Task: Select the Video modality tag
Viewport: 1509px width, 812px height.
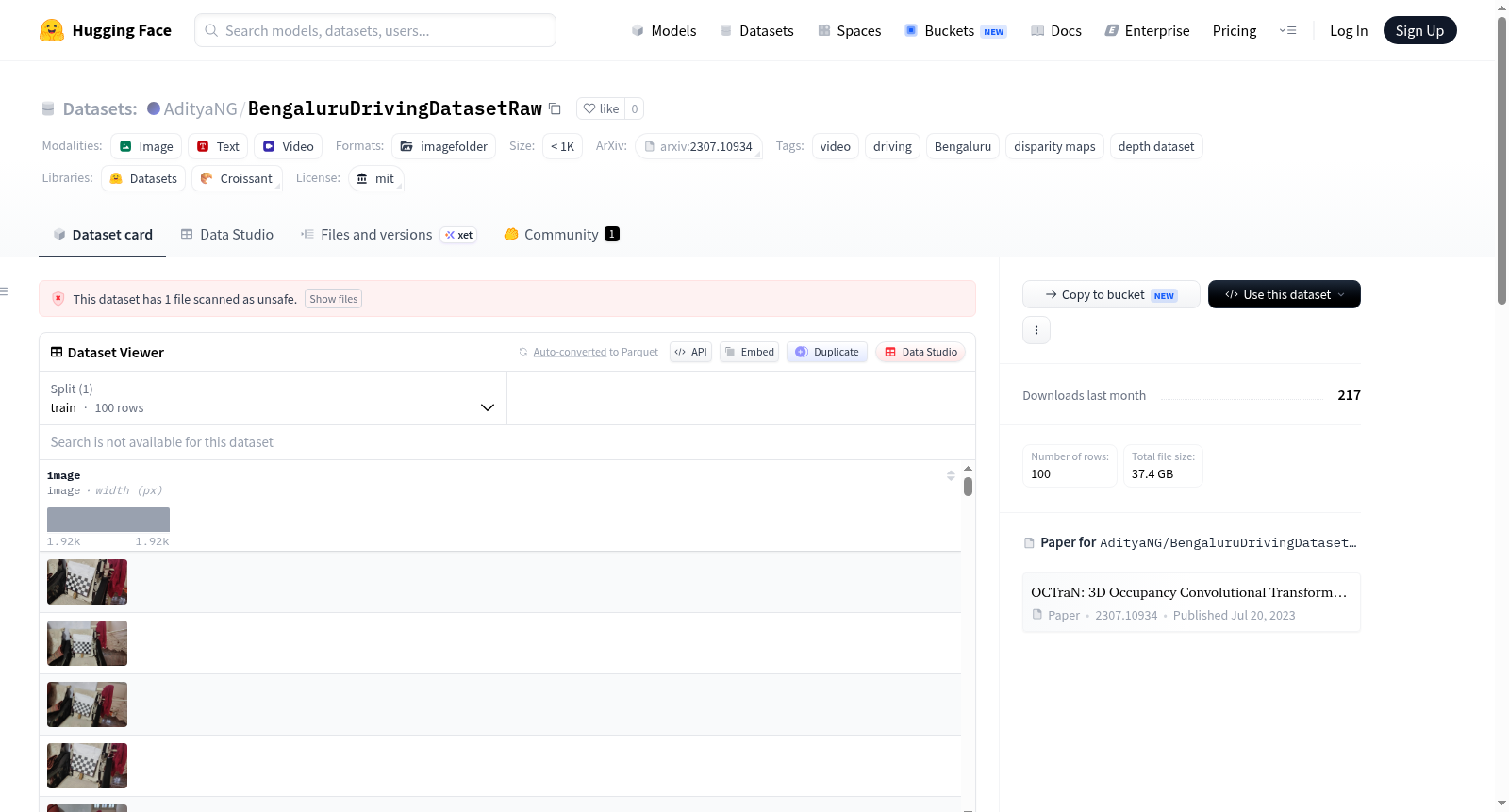Action: [x=288, y=146]
